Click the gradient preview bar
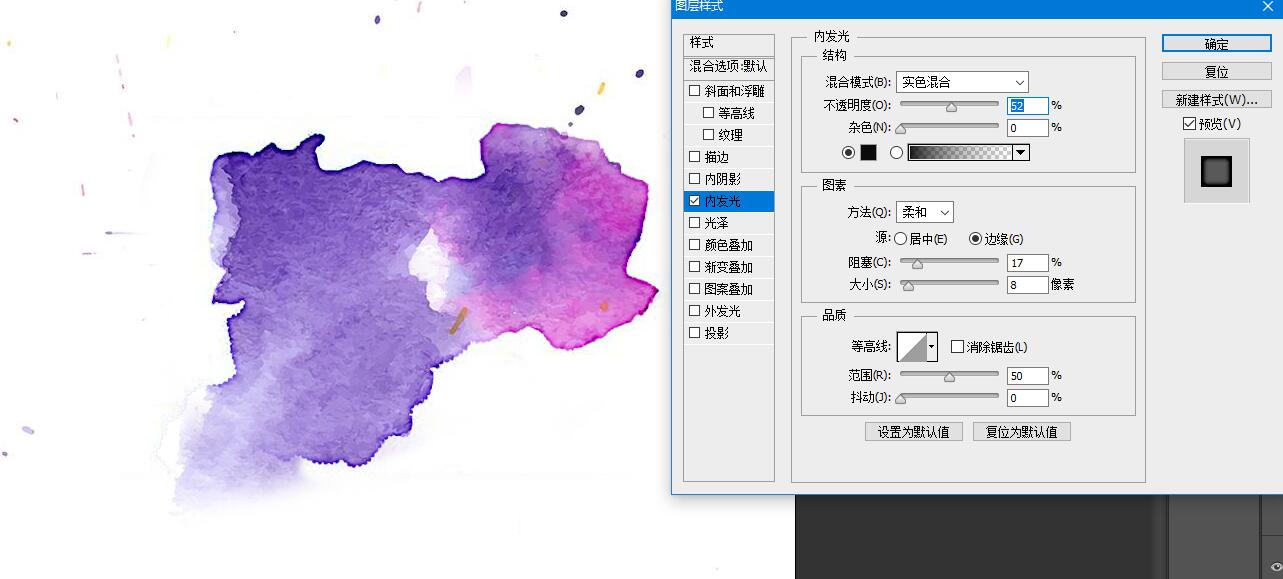Image resolution: width=1283 pixels, height=579 pixels. (960, 153)
